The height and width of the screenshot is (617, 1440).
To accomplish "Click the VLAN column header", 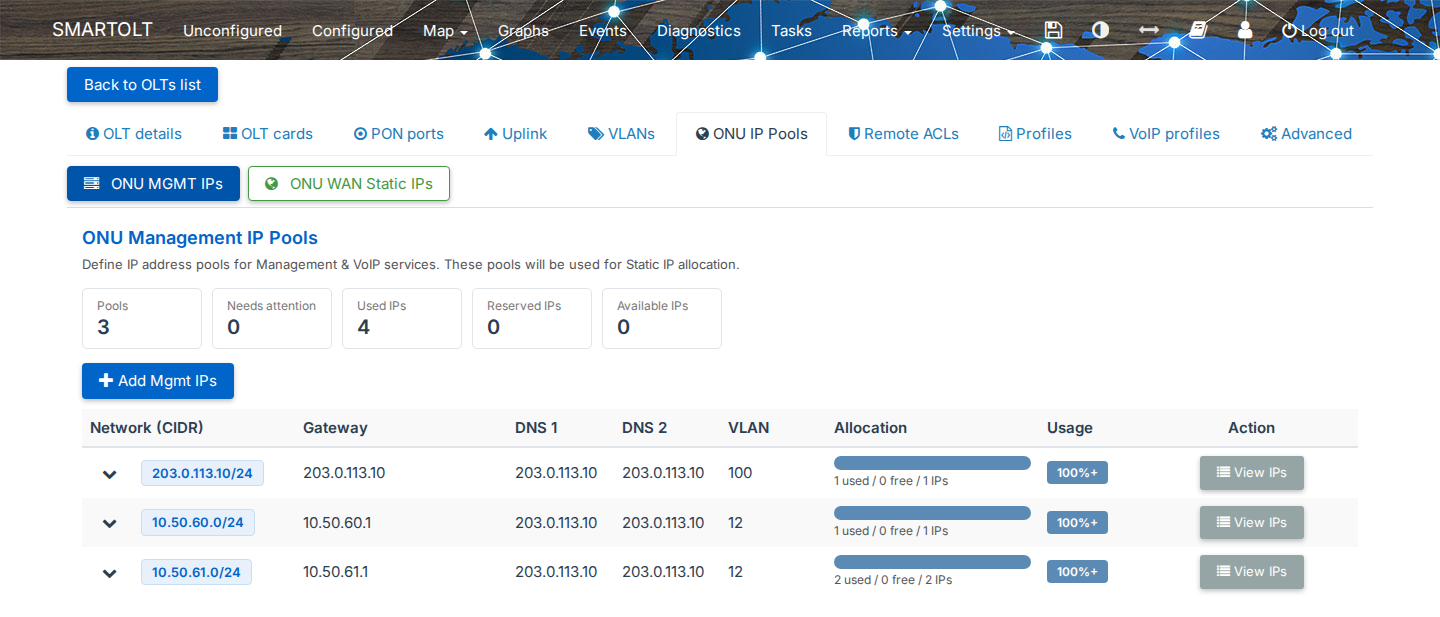I will (x=749, y=428).
